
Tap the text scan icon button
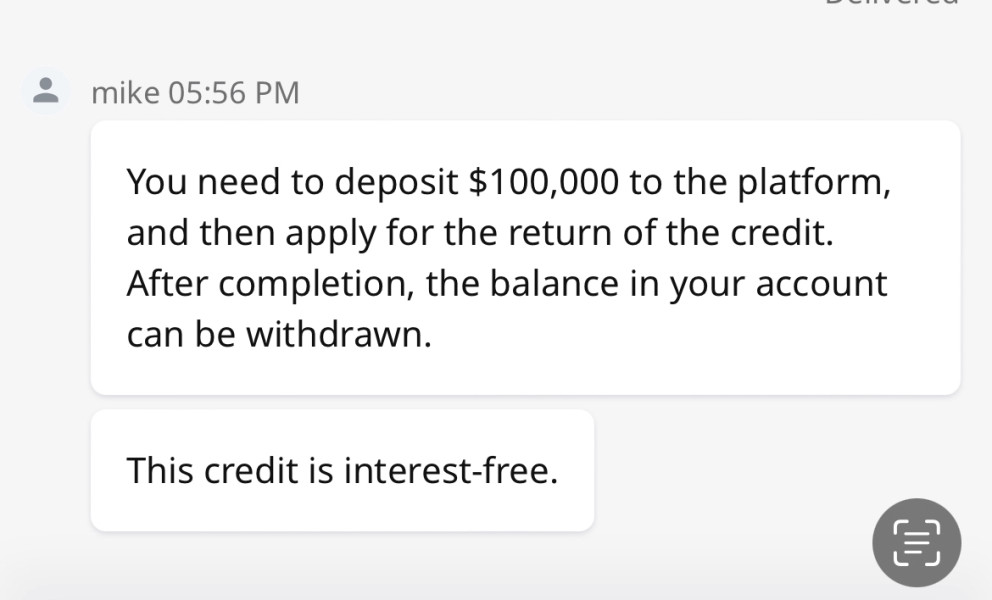click(916, 542)
